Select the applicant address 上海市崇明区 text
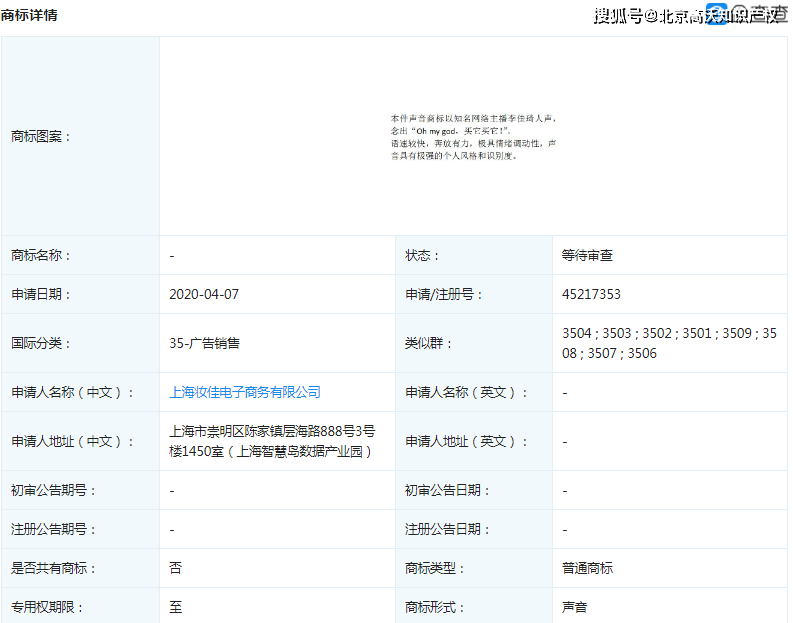Image resolution: width=793 pixels, height=623 pixels. tap(272, 441)
